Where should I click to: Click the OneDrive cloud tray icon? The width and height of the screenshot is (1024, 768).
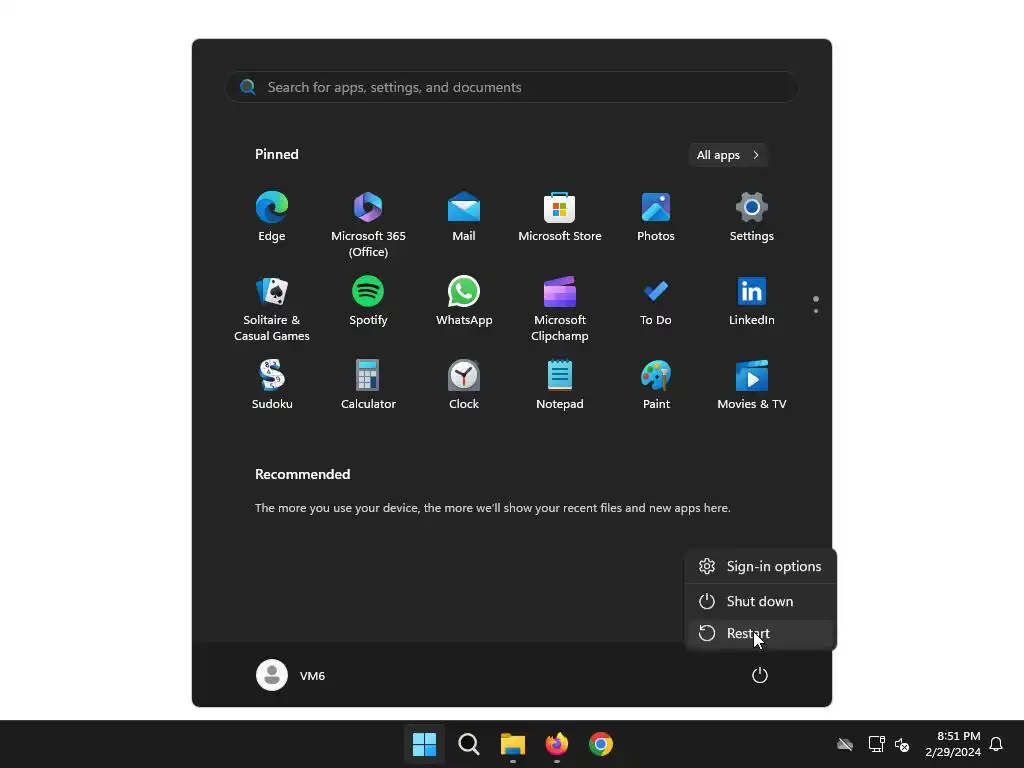tap(845, 744)
